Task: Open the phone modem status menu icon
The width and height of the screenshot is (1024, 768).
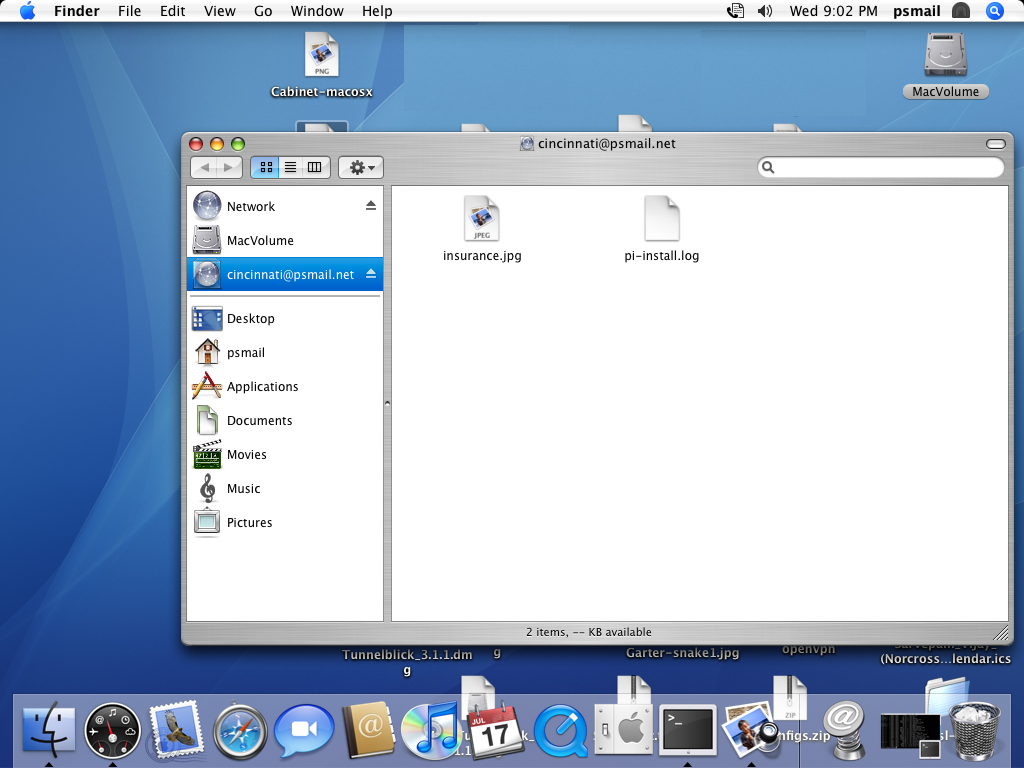Action: 735,11
